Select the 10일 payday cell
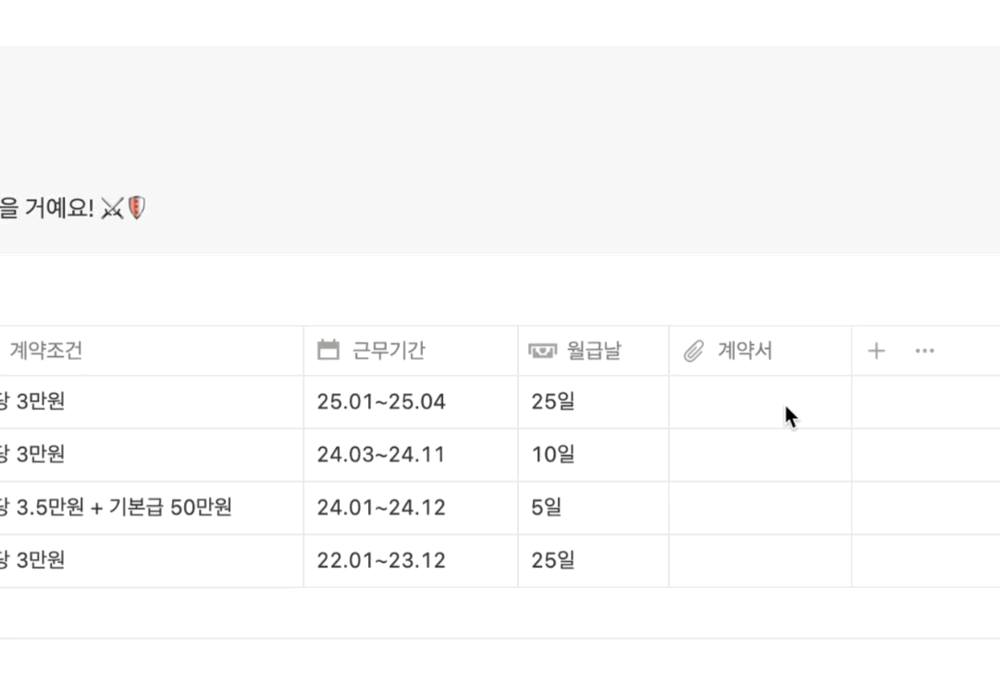1000x680 pixels. tap(553, 455)
